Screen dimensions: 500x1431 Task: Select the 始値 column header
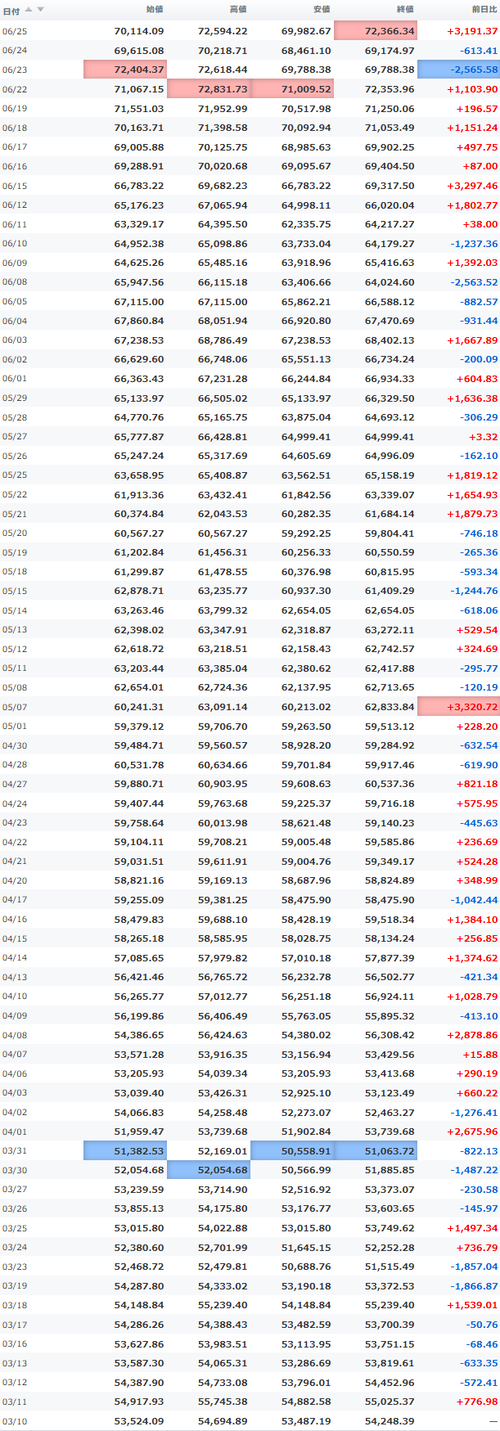[x=155, y=9]
